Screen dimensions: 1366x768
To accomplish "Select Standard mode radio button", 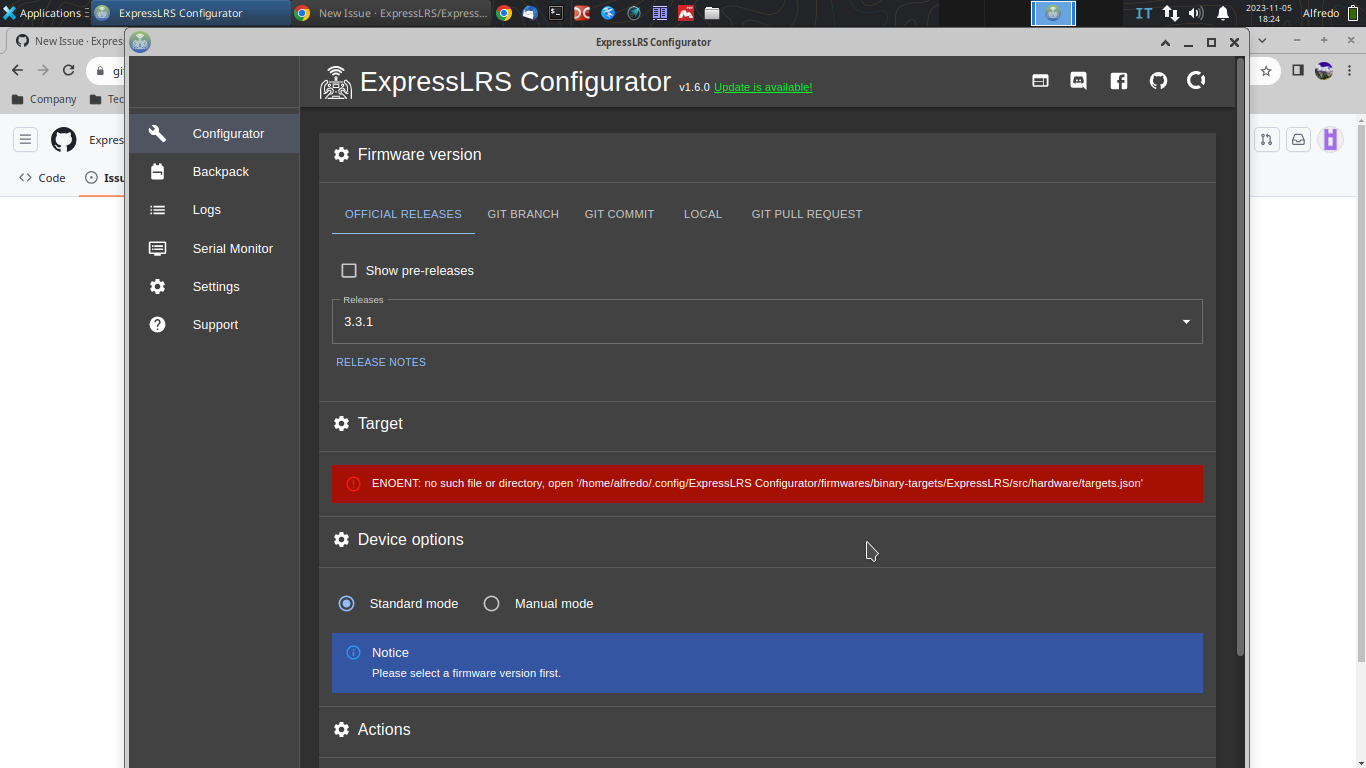I will tap(346, 603).
